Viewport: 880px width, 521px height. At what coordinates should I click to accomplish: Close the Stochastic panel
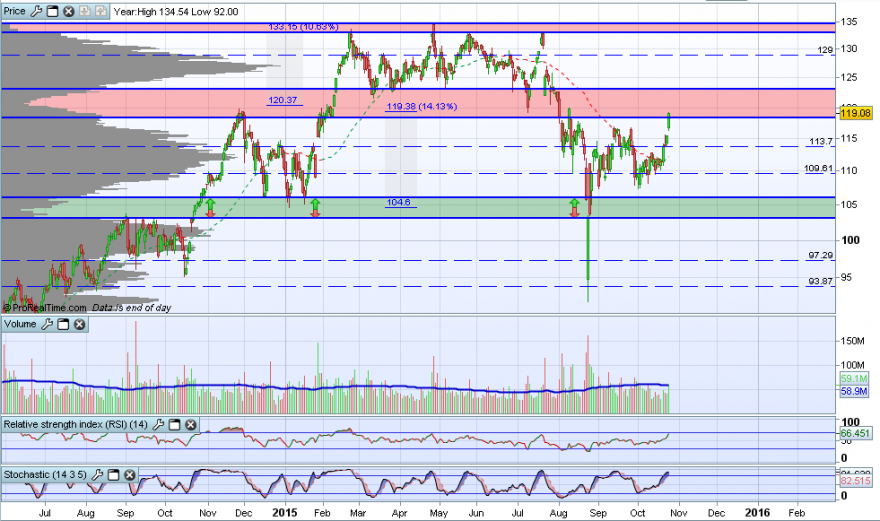130,475
